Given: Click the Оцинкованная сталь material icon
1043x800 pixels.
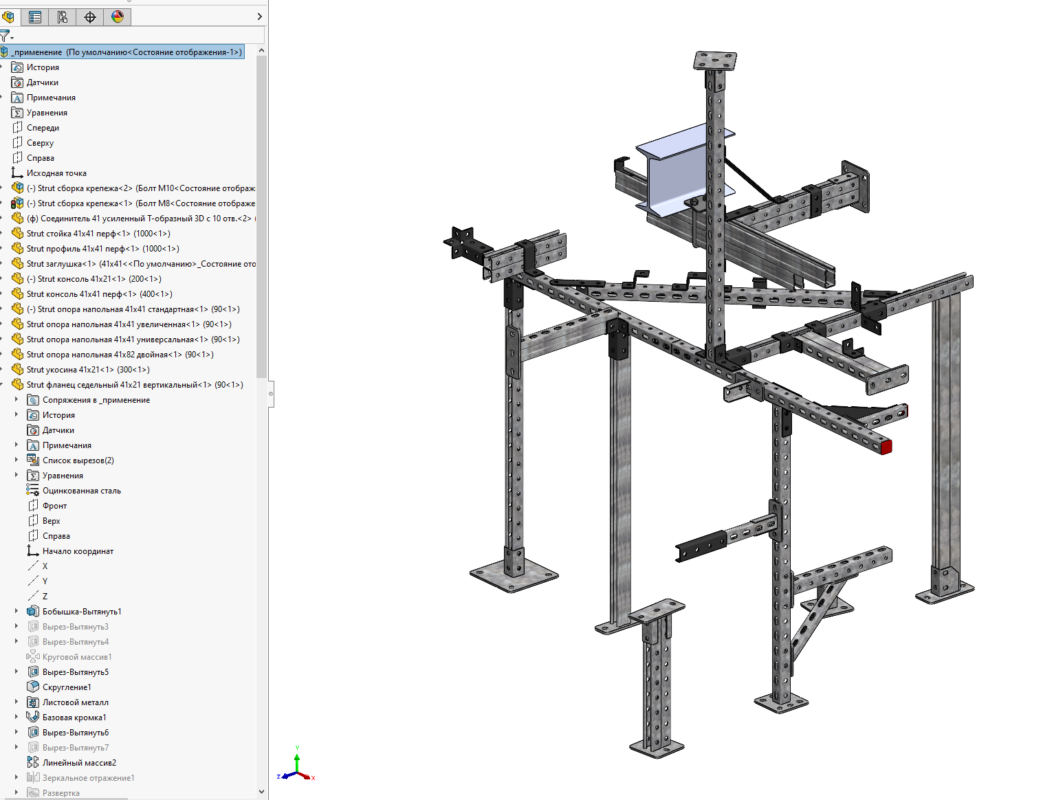Looking at the screenshot, I should (33, 491).
